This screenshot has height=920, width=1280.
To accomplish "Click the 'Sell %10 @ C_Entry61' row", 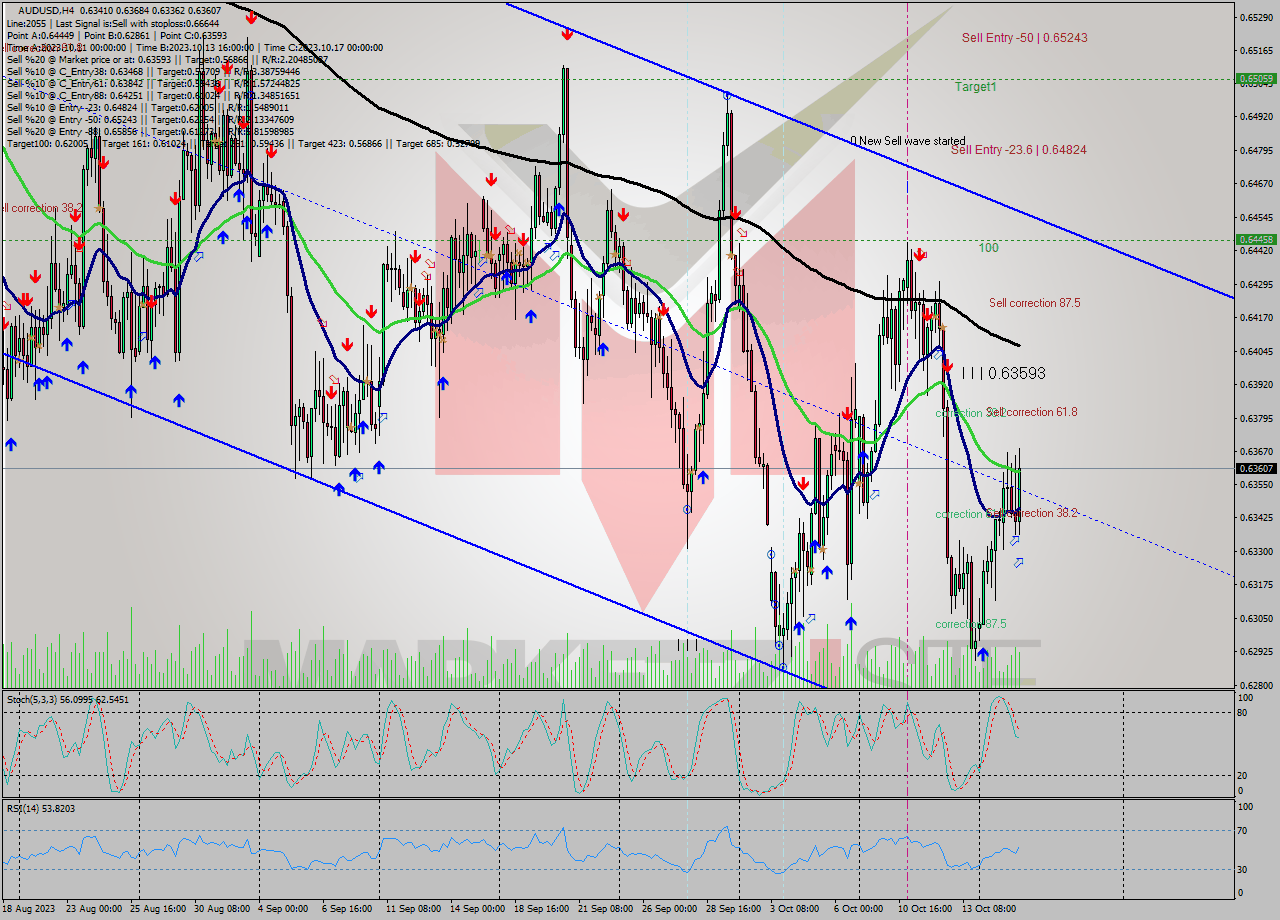I will 153,83.
